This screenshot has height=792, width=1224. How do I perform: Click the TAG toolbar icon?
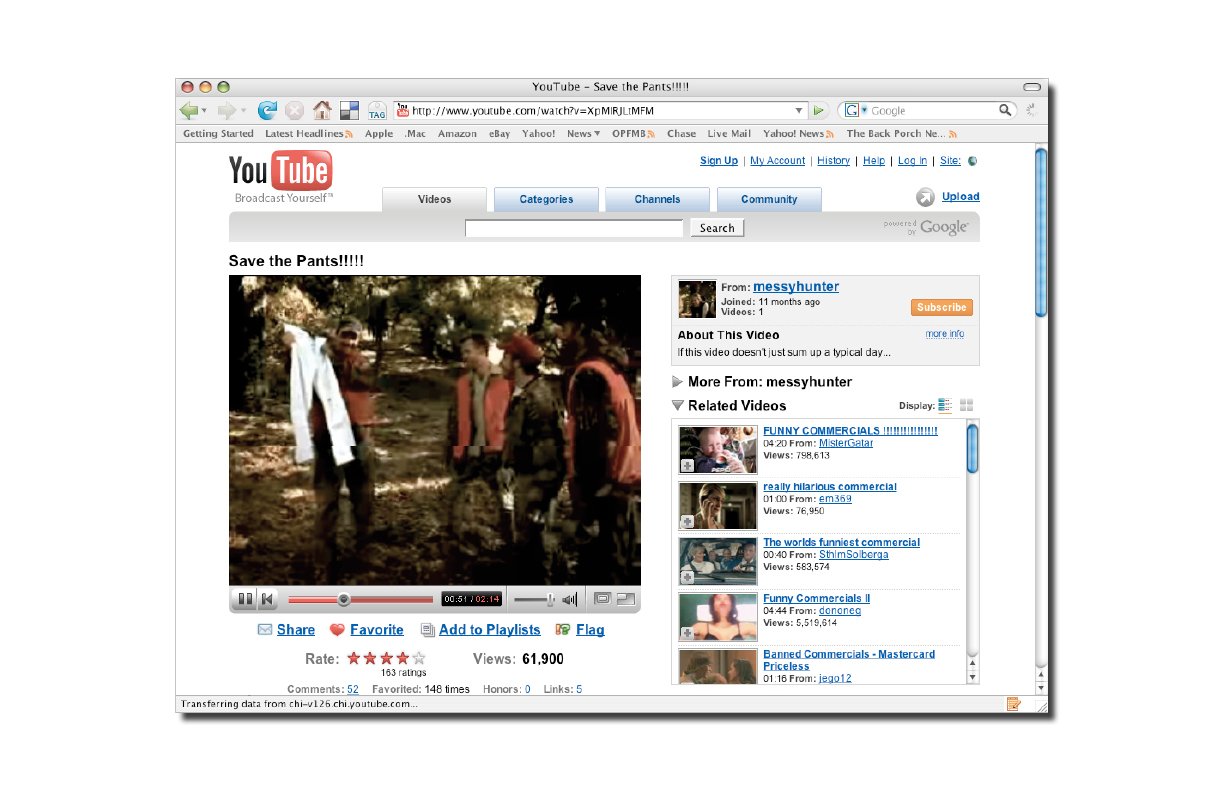pyautogui.click(x=377, y=111)
